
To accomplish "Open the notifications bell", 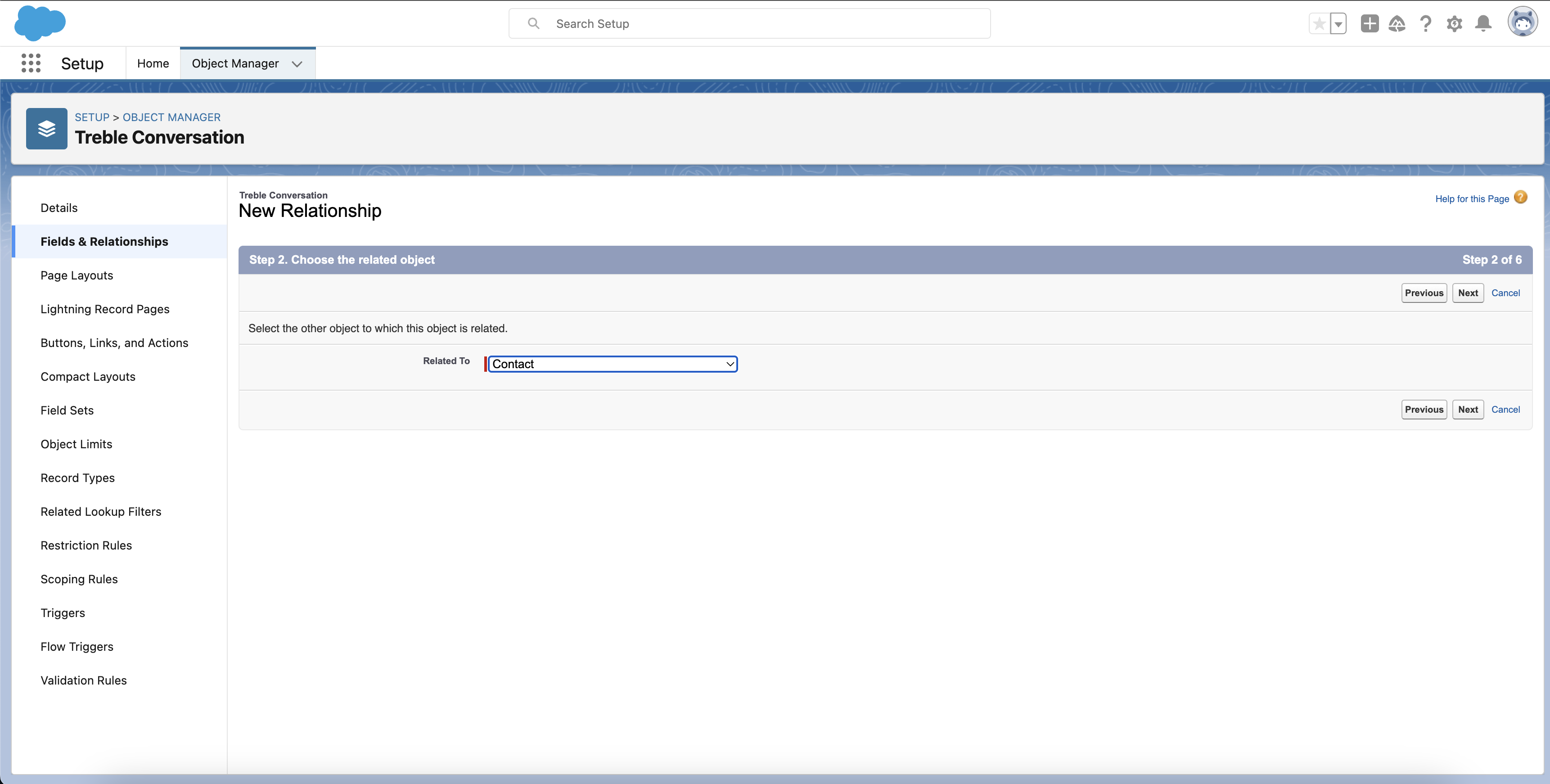I will click(x=1483, y=23).
